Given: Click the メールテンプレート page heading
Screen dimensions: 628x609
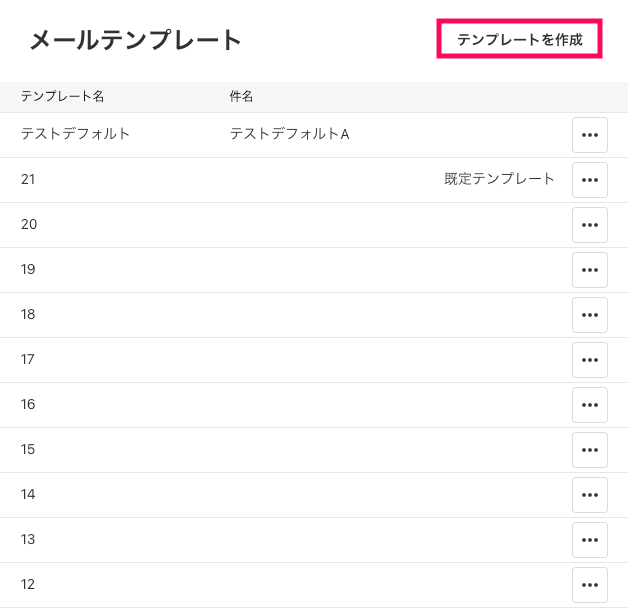Looking at the screenshot, I should [135, 40].
